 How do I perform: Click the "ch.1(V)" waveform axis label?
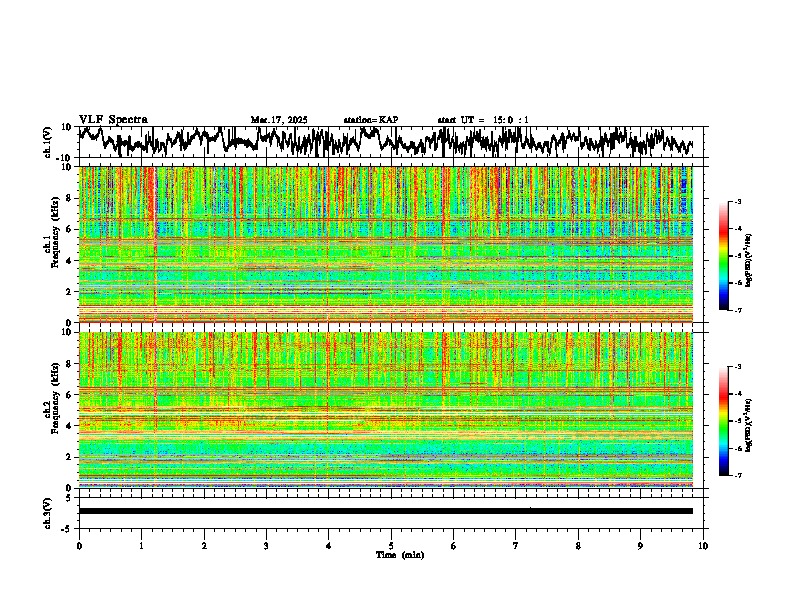[x=48, y=142]
